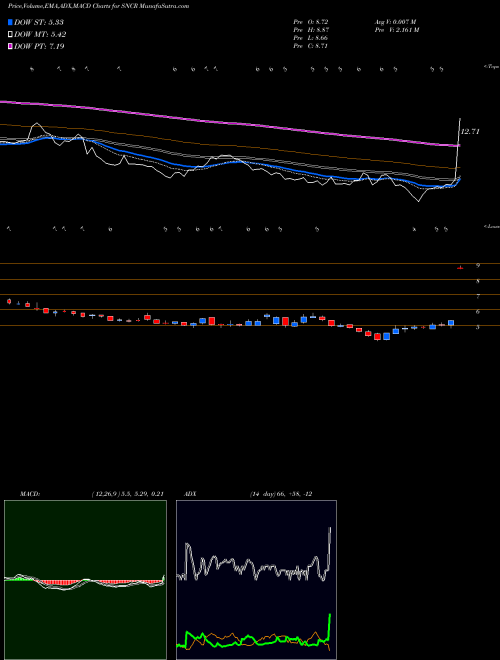Screen dimensions: 500x660
Task: Click the '<Tops' marker label
Action: pyautogui.click(x=492, y=67)
